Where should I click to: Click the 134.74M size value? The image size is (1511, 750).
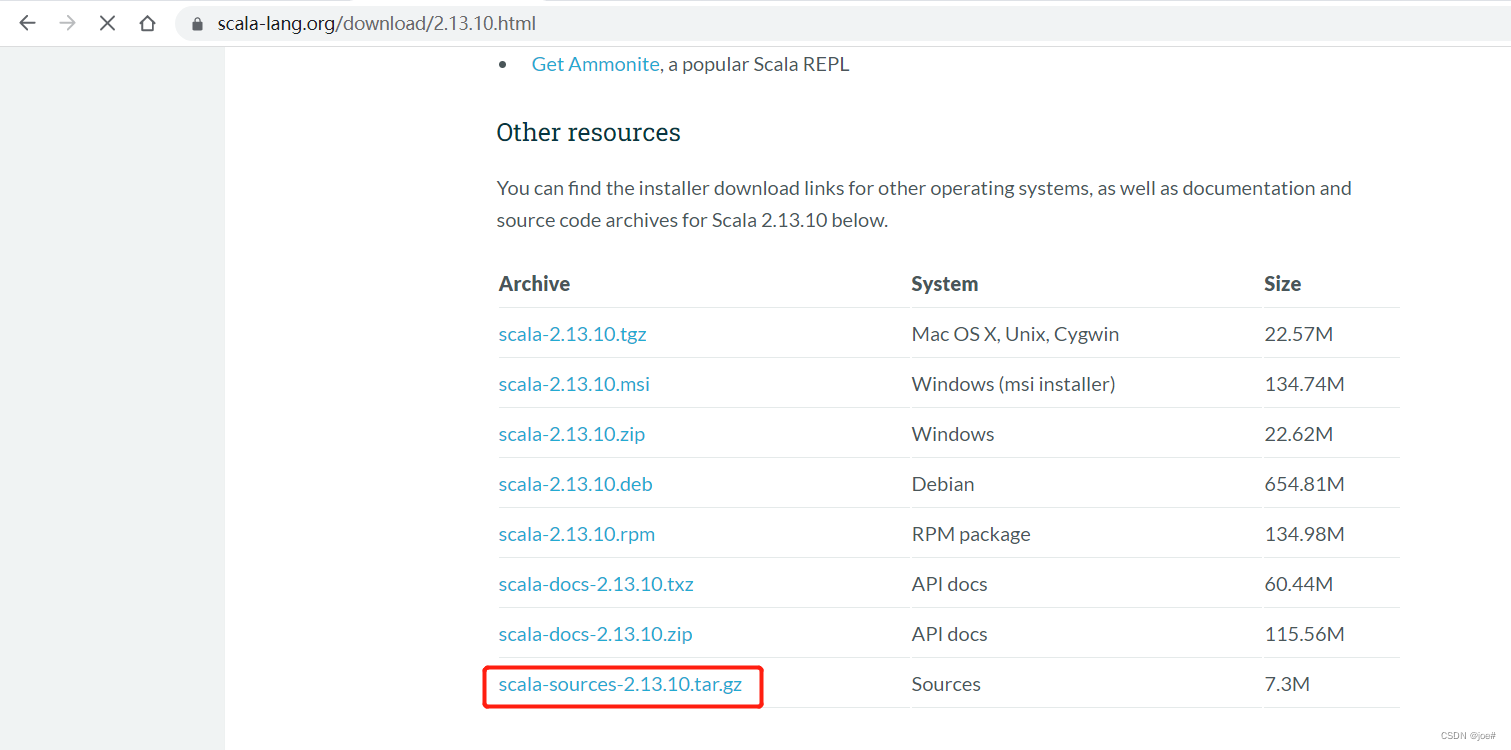pos(1305,384)
